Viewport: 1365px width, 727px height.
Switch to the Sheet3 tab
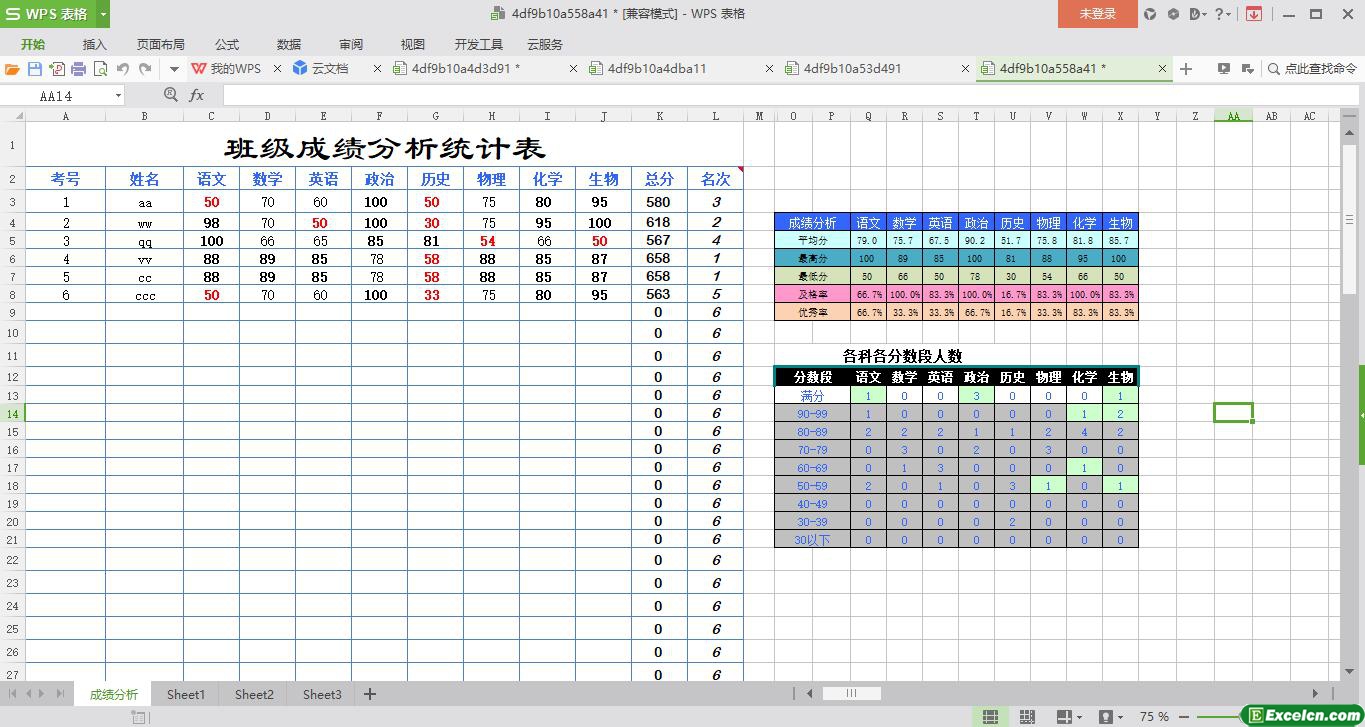[x=322, y=694]
